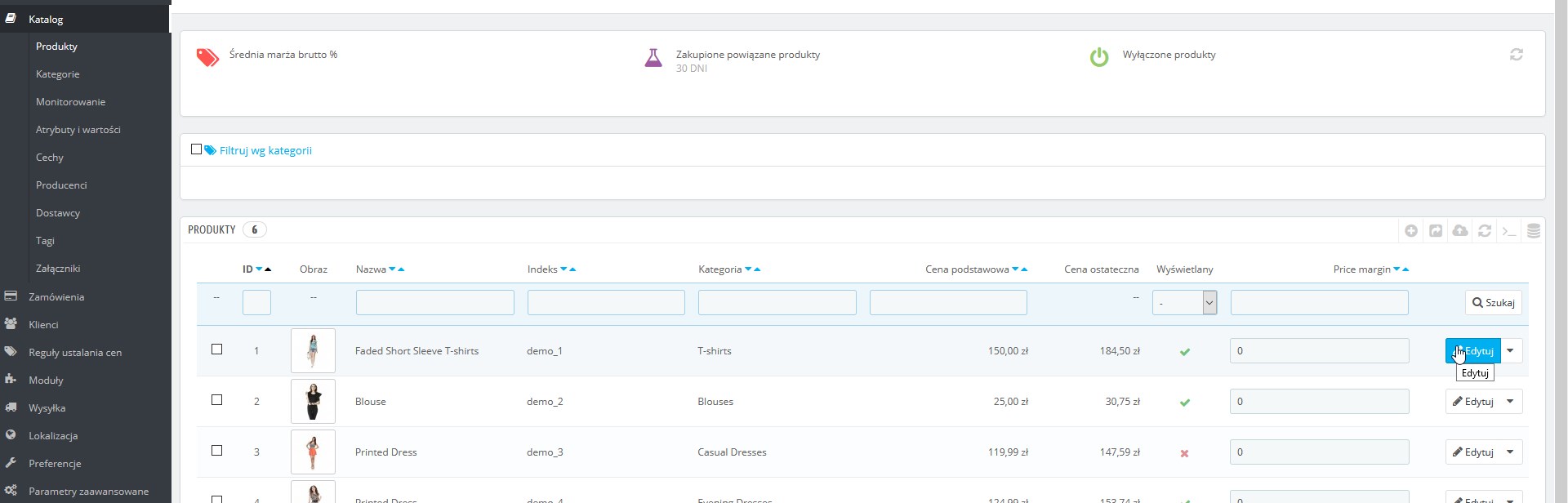Sort Price margin column ascending

1405,269
